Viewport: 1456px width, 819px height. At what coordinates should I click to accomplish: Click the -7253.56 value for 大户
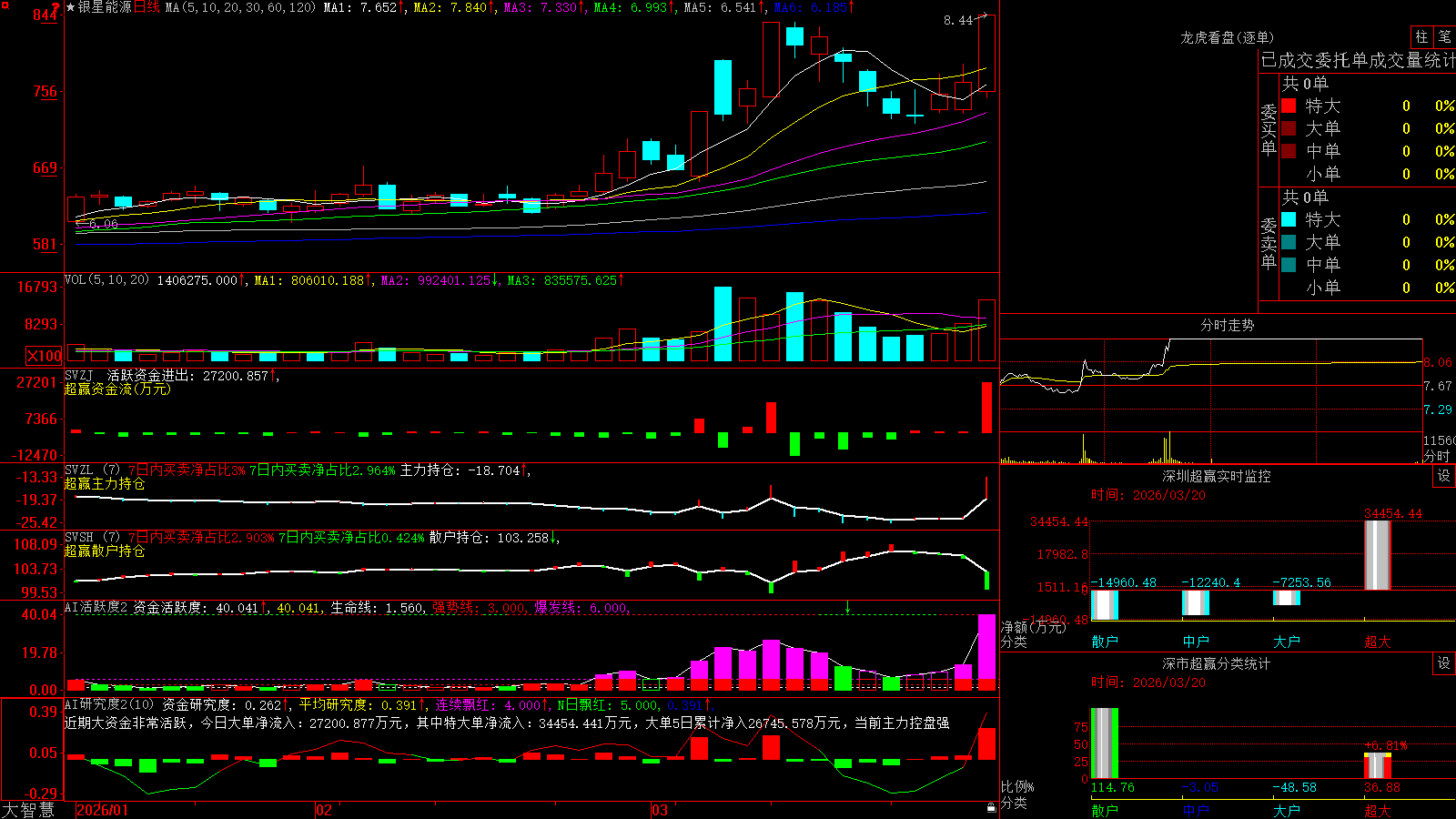click(1302, 582)
